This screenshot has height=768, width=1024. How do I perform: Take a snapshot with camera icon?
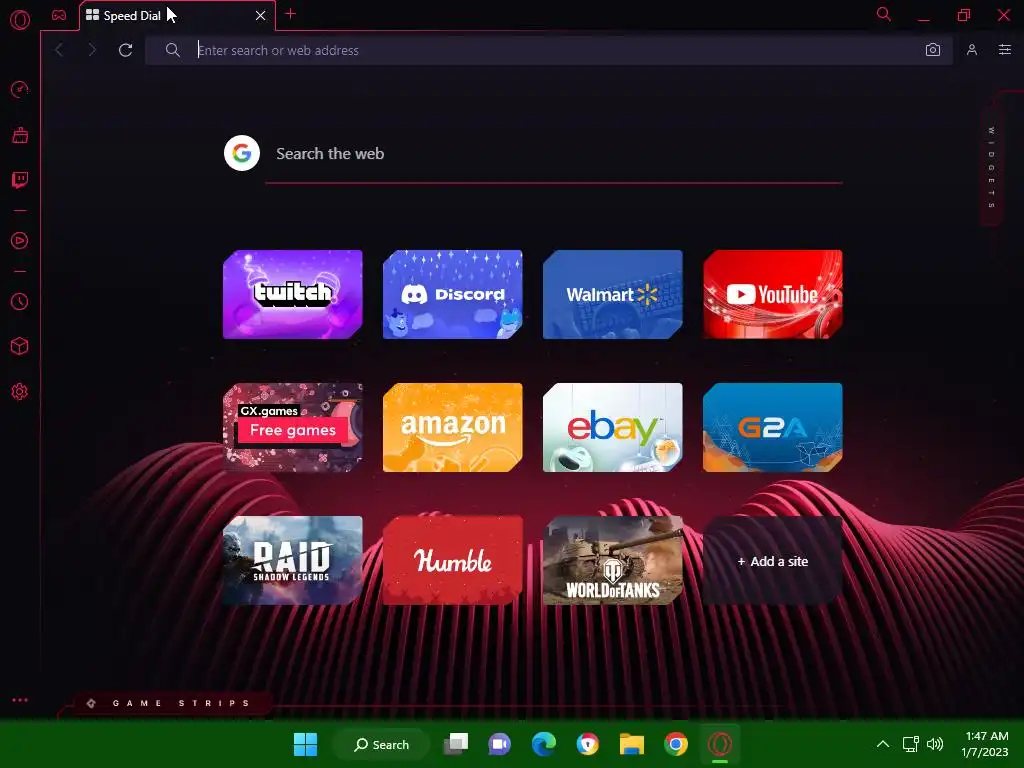tap(933, 50)
